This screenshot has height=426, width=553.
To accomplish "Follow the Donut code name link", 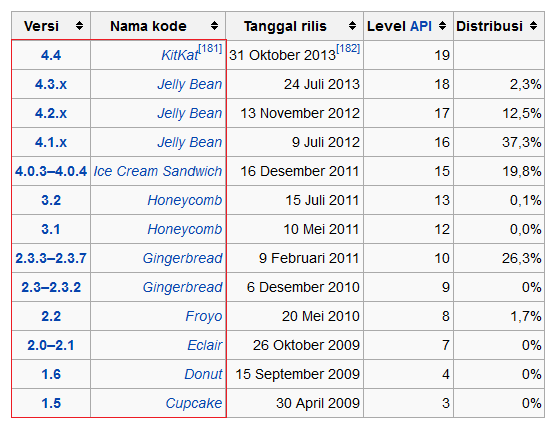I will click(203, 374).
